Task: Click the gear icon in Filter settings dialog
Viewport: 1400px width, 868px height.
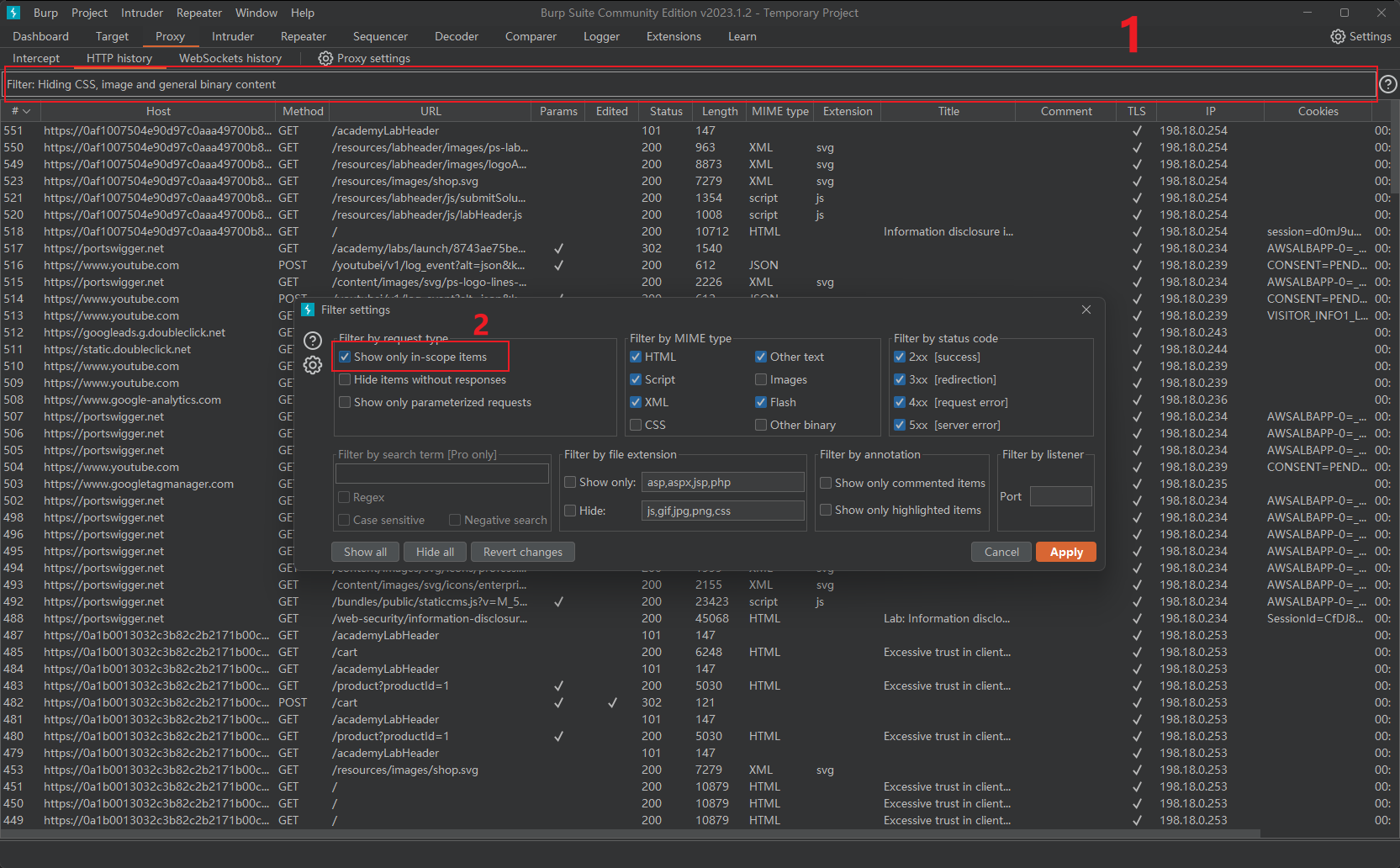Action: (x=313, y=365)
